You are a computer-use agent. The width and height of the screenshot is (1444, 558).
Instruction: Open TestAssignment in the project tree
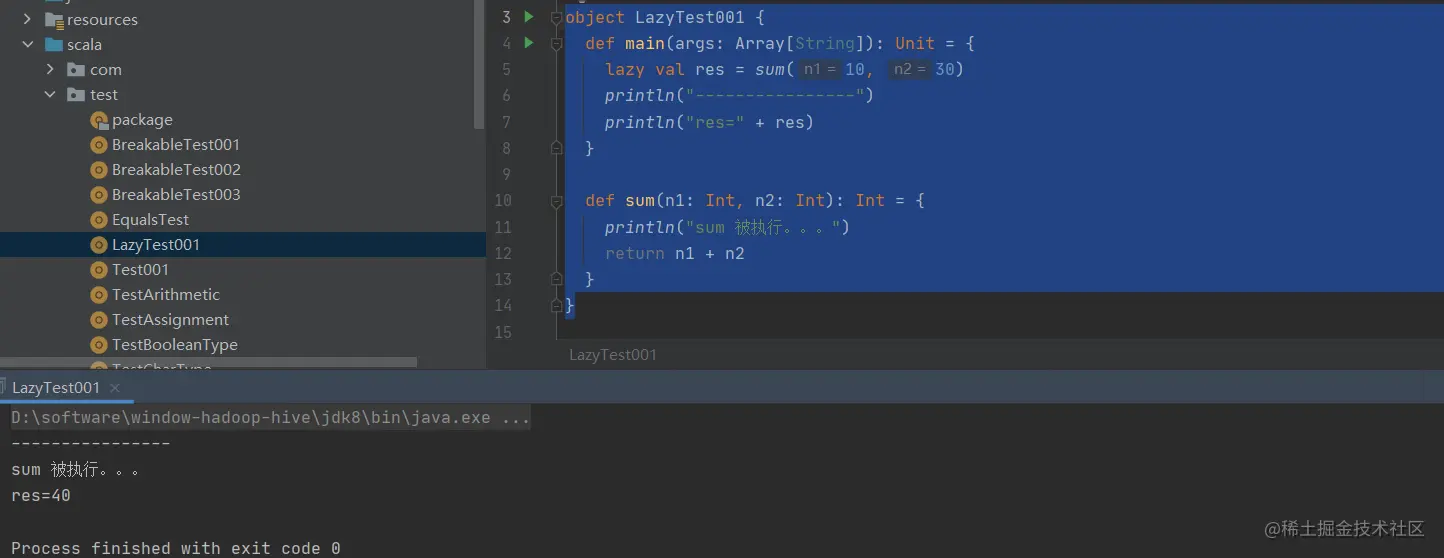[x=170, y=320]
